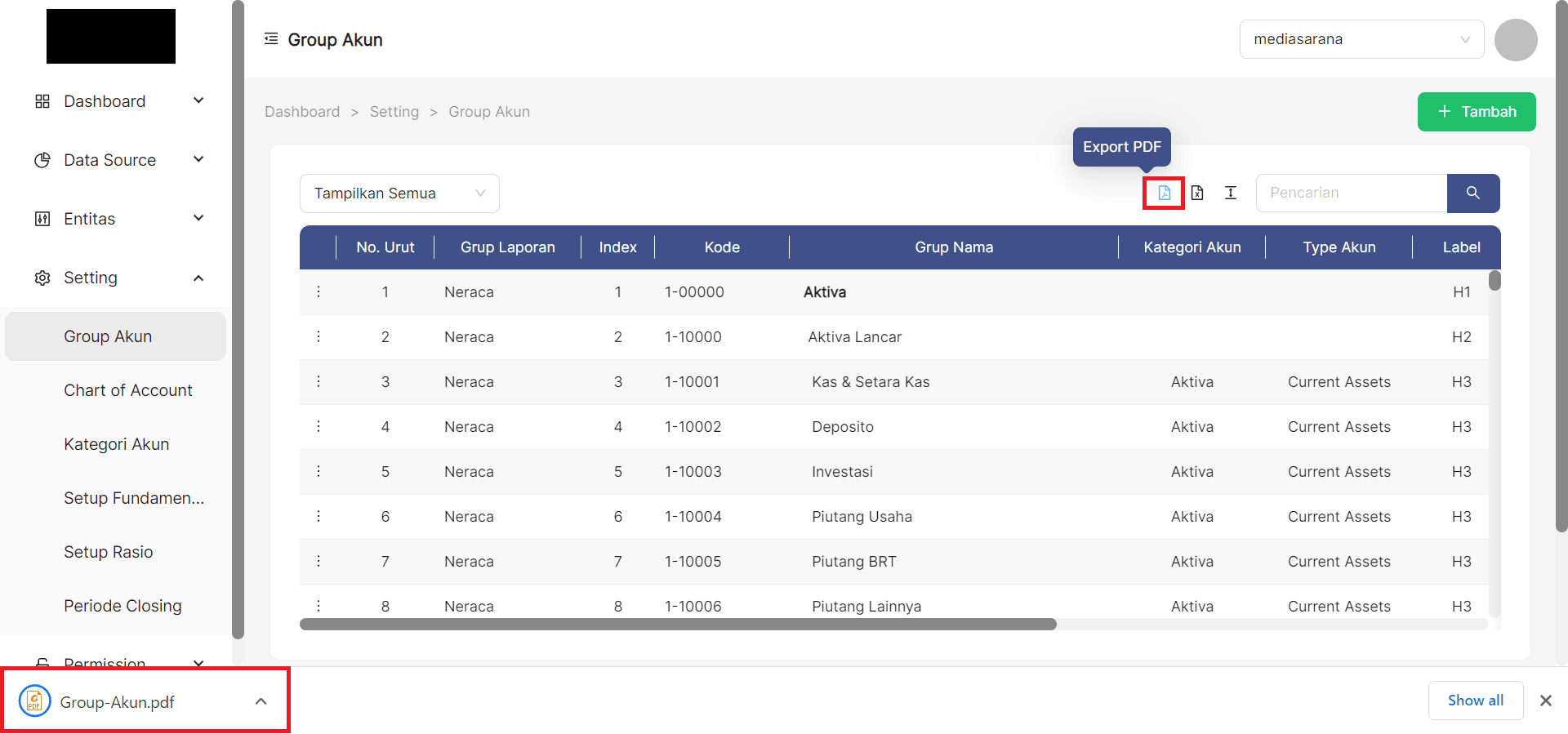Image resolution: width=1568 pixels, height=734 pixels.
Task: Click the Export Excel icon
Action: point(1197,193)
